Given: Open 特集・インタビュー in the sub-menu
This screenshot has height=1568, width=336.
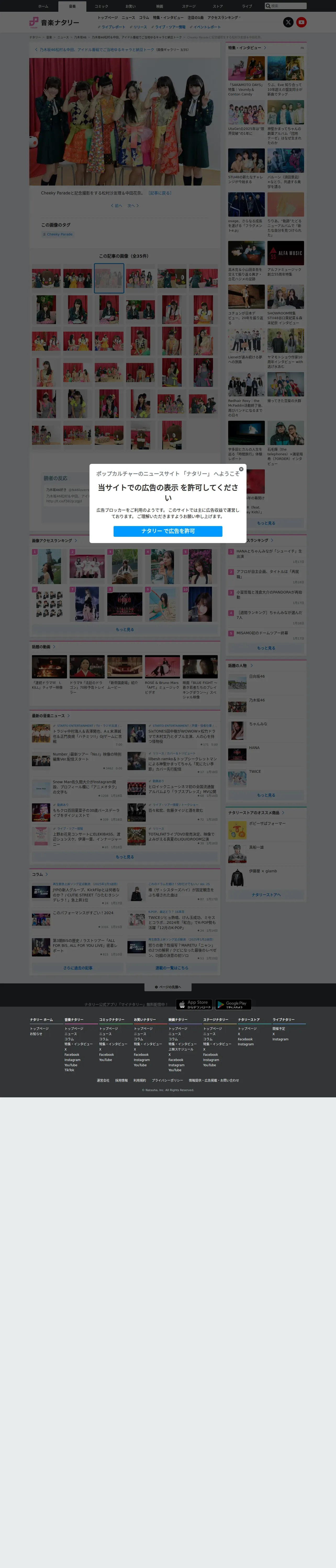Looking at the screenshot, I should point(168,18).
